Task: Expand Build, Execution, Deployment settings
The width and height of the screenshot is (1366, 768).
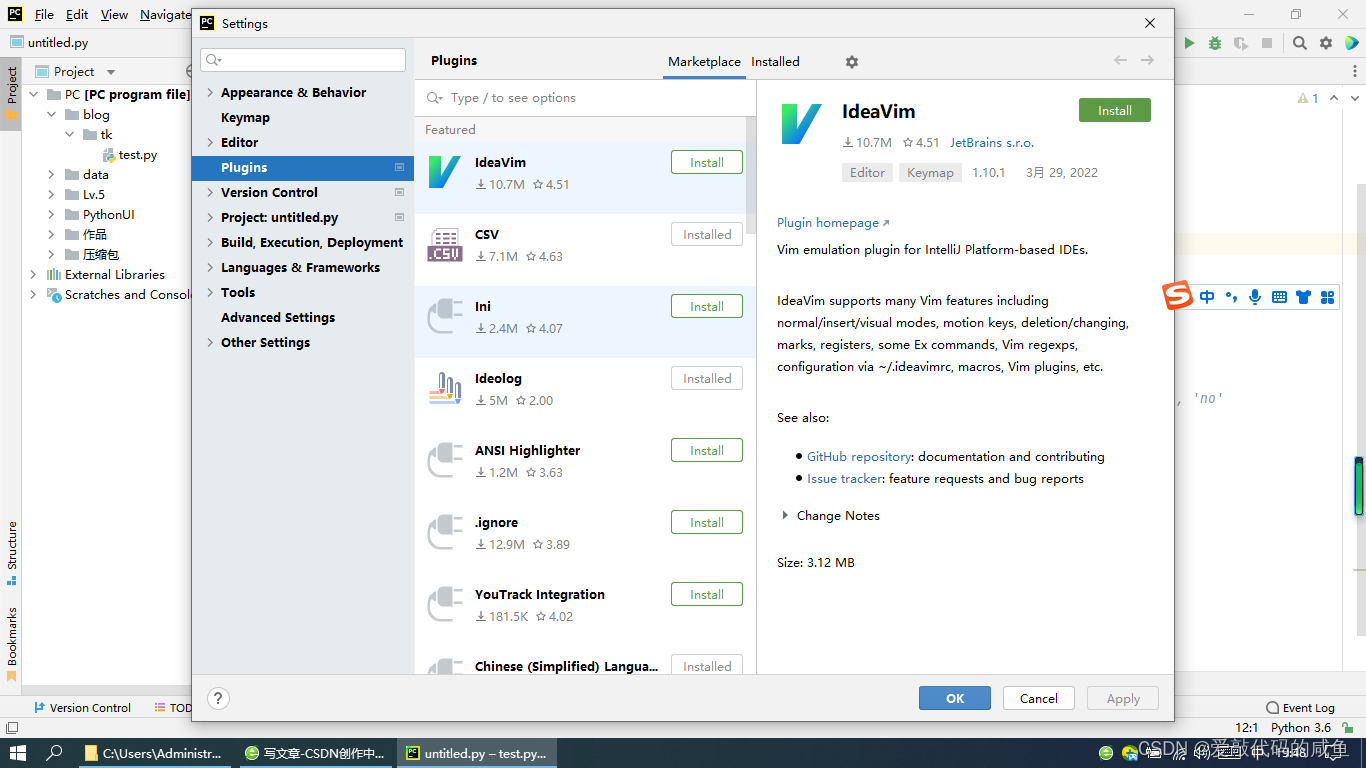Action: tap(210, 242)
